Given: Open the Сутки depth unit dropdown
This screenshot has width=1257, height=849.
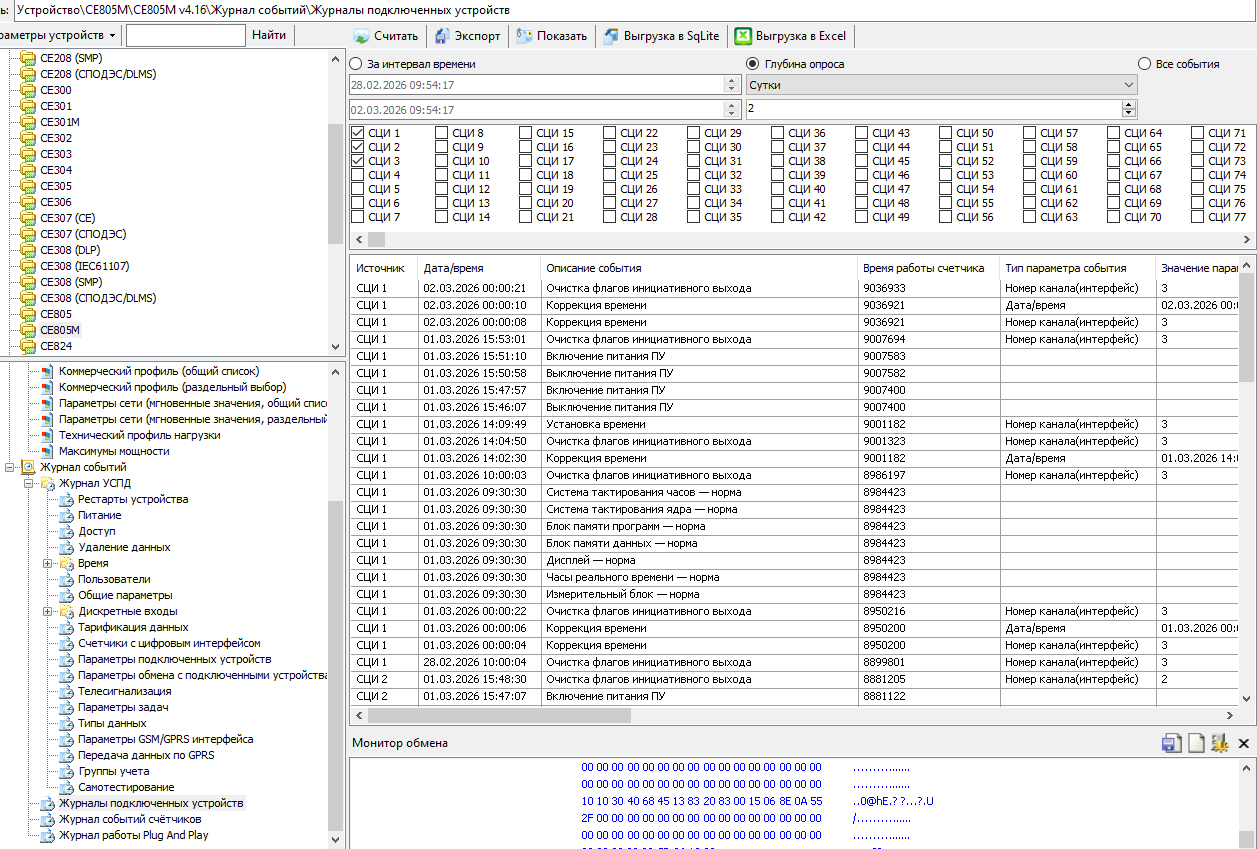Looking at the screenshot, I should (1128, 85).
